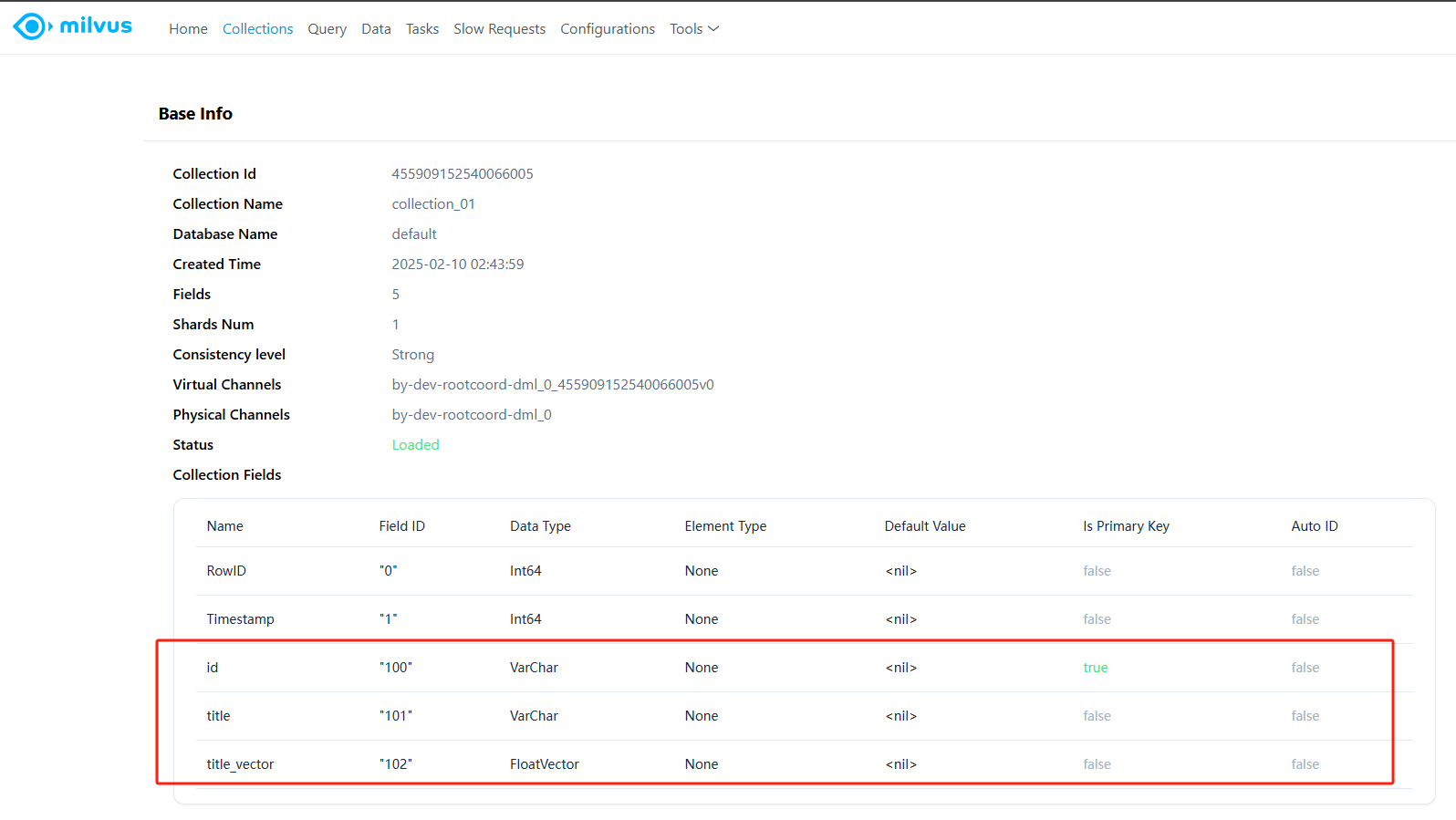Click the created time 2025-02-10 02:43:59

(x=458, y=264)
